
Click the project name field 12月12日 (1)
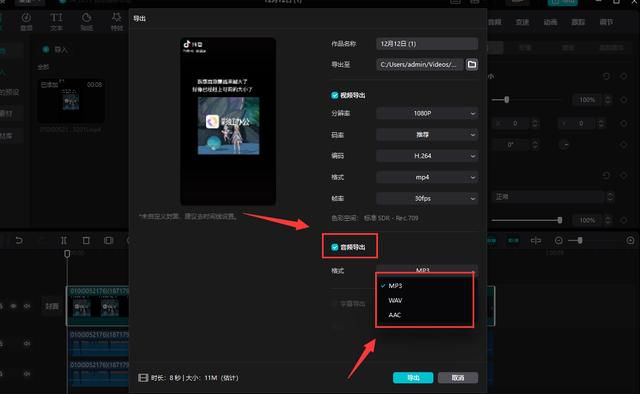pos(427,44)
